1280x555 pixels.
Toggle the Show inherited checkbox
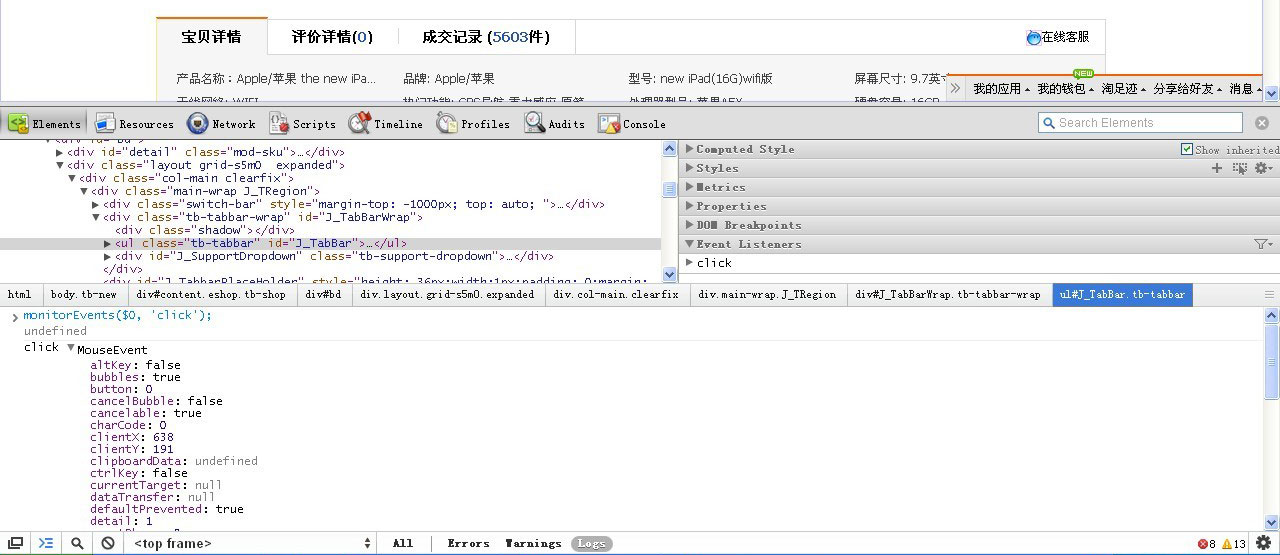pyautogui.click(x=1187, y=149)
